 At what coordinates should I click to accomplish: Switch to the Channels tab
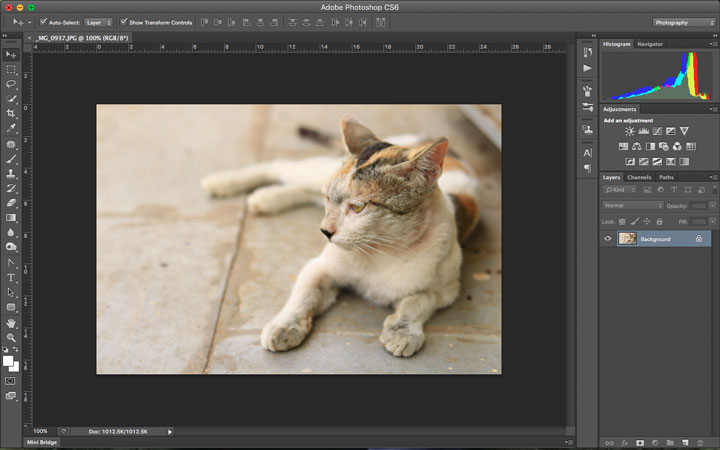[639, 177]
